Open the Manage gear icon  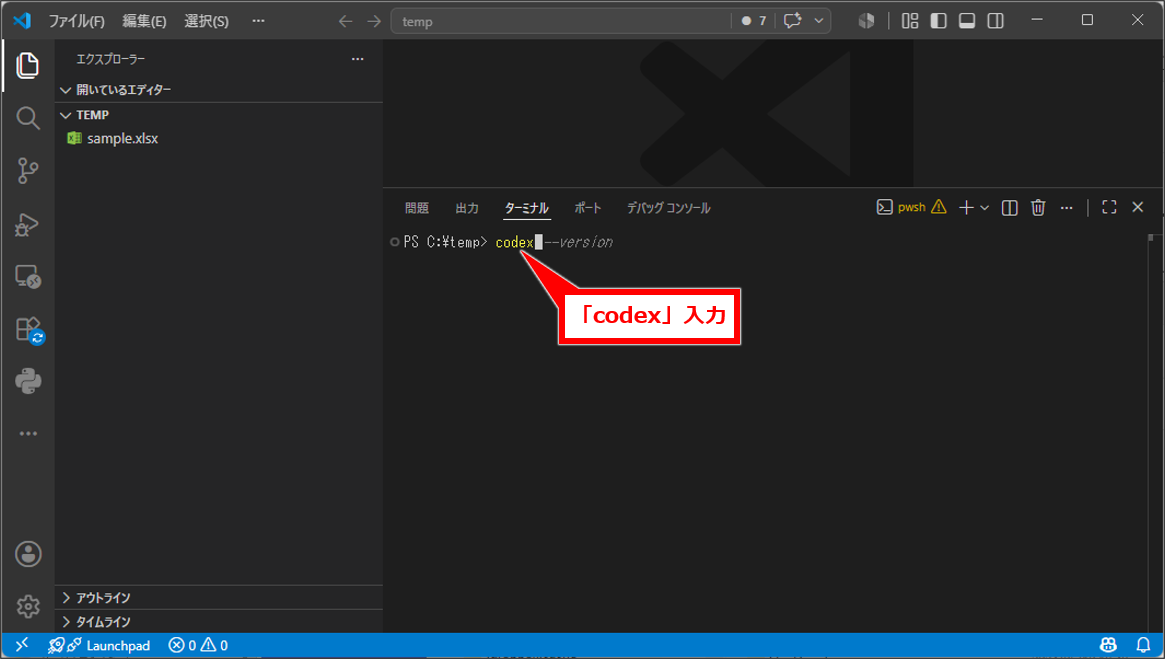(x=28, y=606)
